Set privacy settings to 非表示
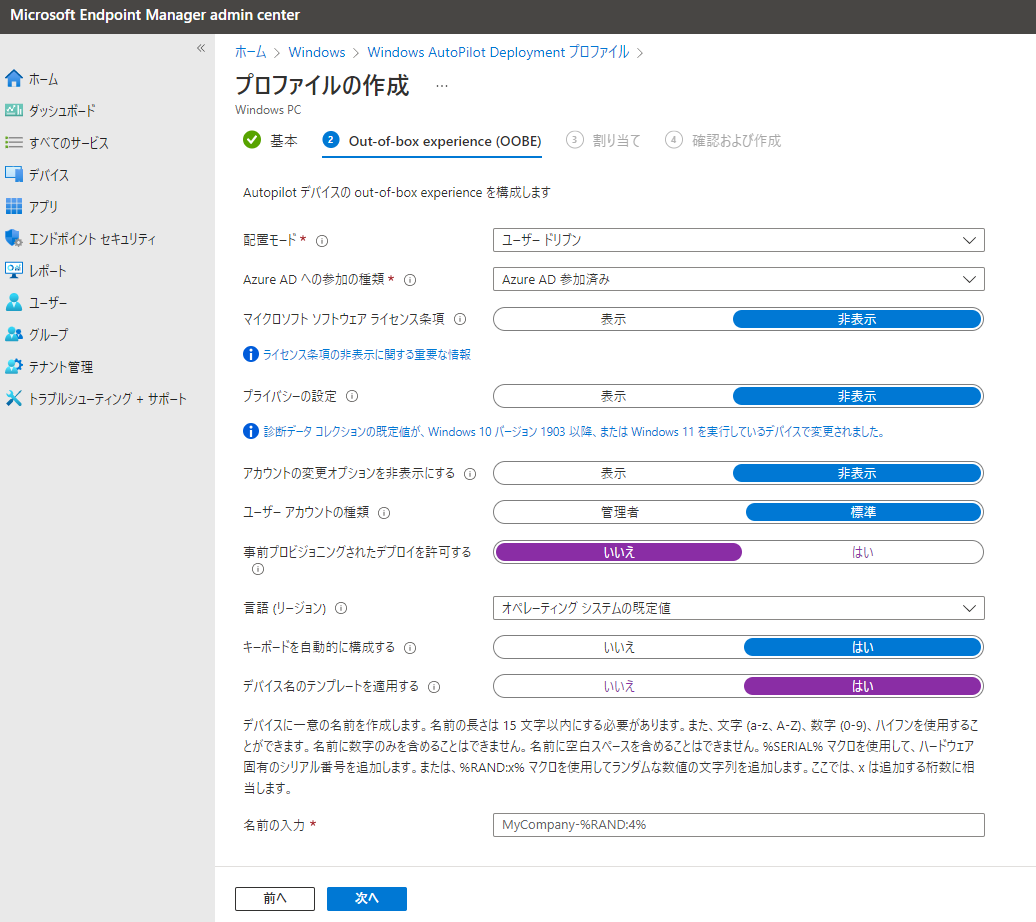 [x=857, y=397]
